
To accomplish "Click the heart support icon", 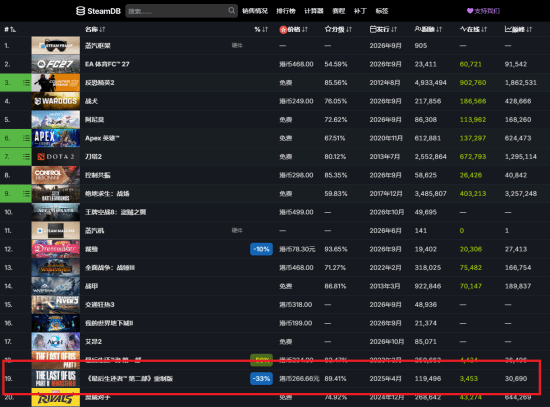I will (470, 11).
